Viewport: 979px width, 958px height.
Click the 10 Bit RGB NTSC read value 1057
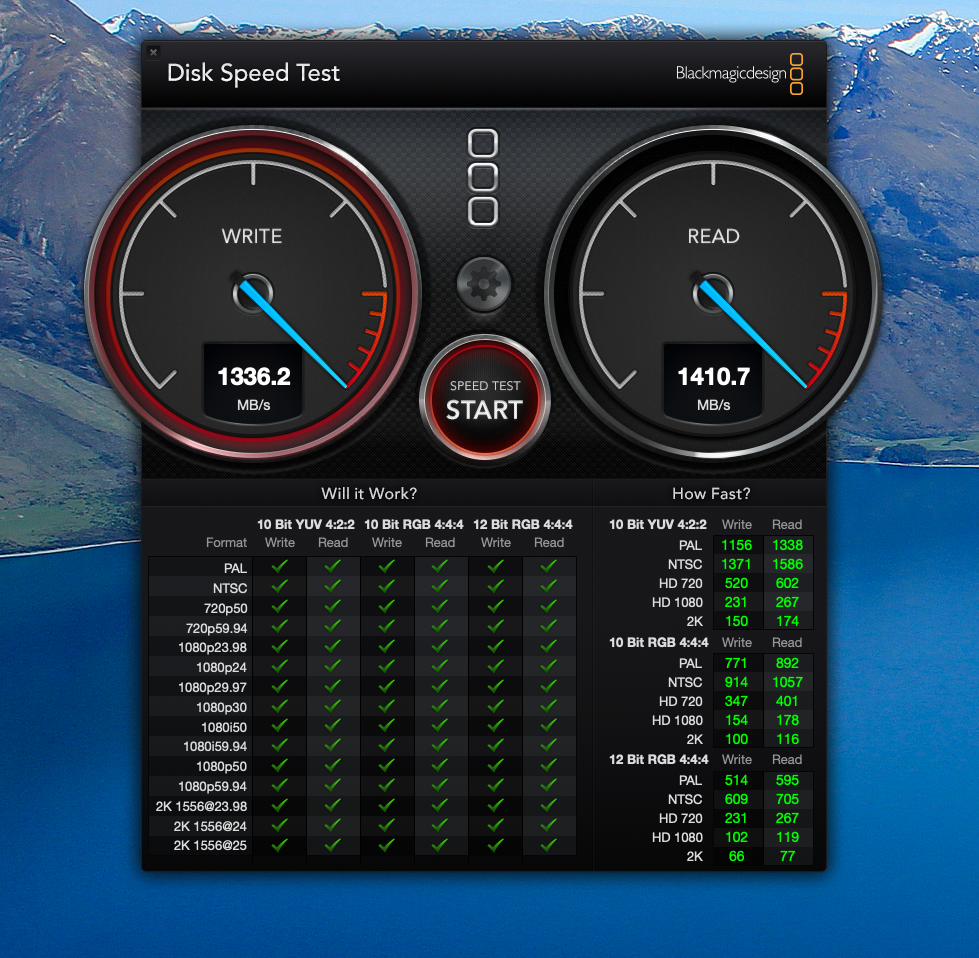pyautogui.click(x=787, y=682)
